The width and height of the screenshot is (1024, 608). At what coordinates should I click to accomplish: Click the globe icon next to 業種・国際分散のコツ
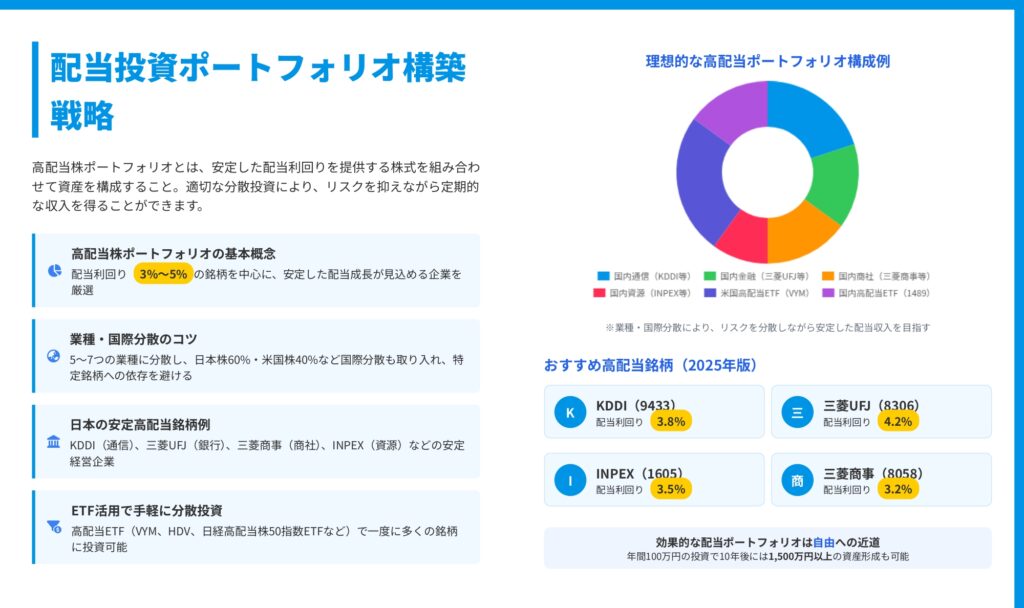point(53,356)
